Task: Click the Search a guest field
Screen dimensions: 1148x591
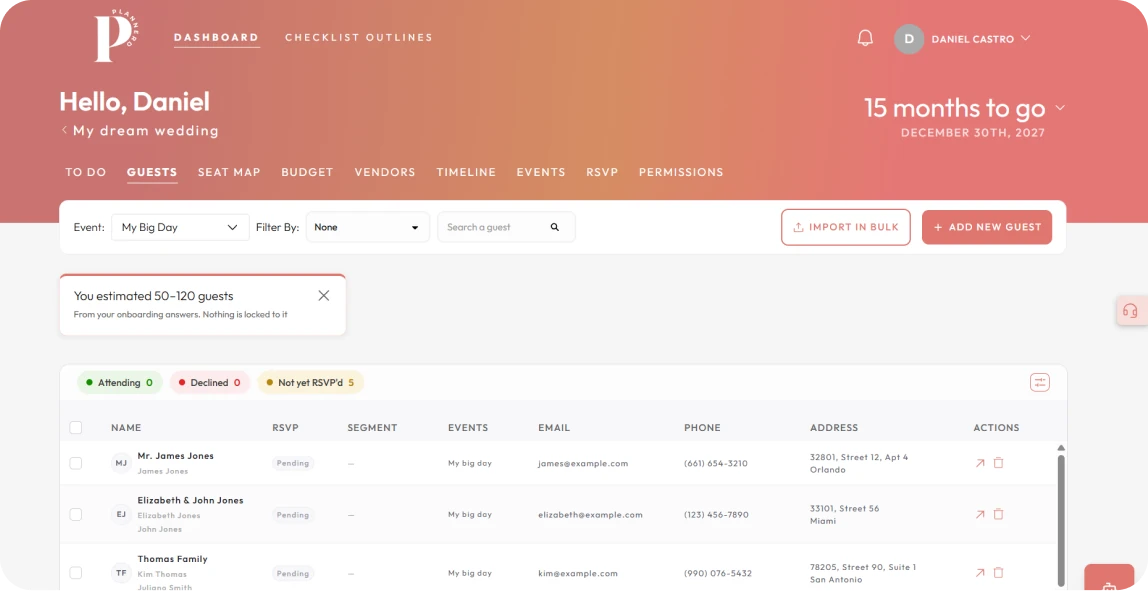Action: tap(506, 227)
